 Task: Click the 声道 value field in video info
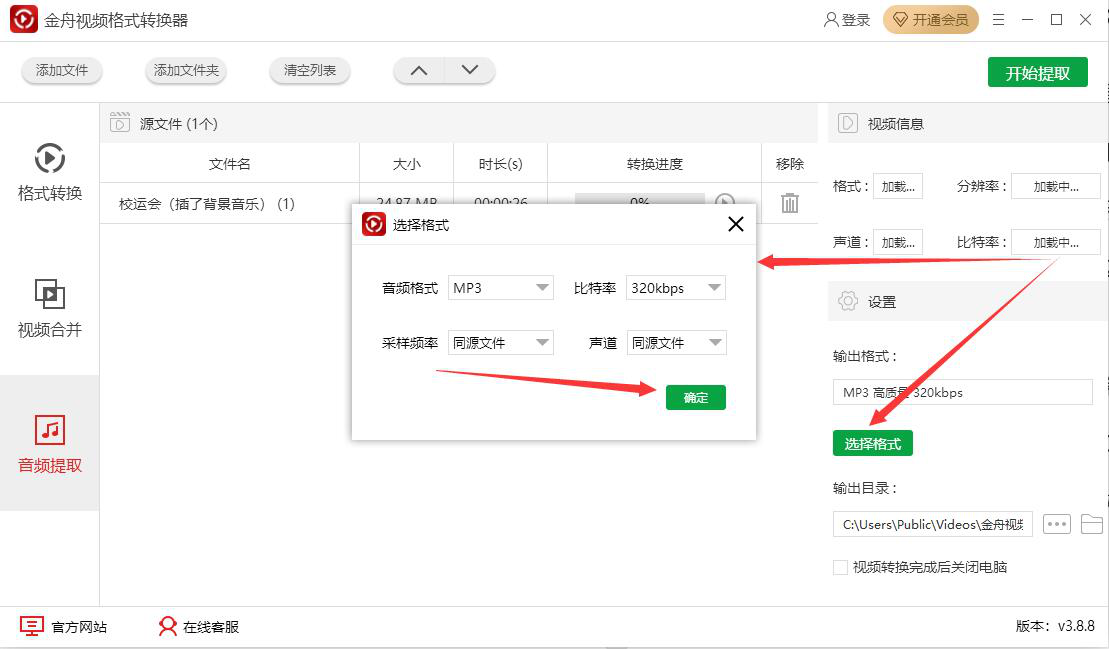pos(898,242)
